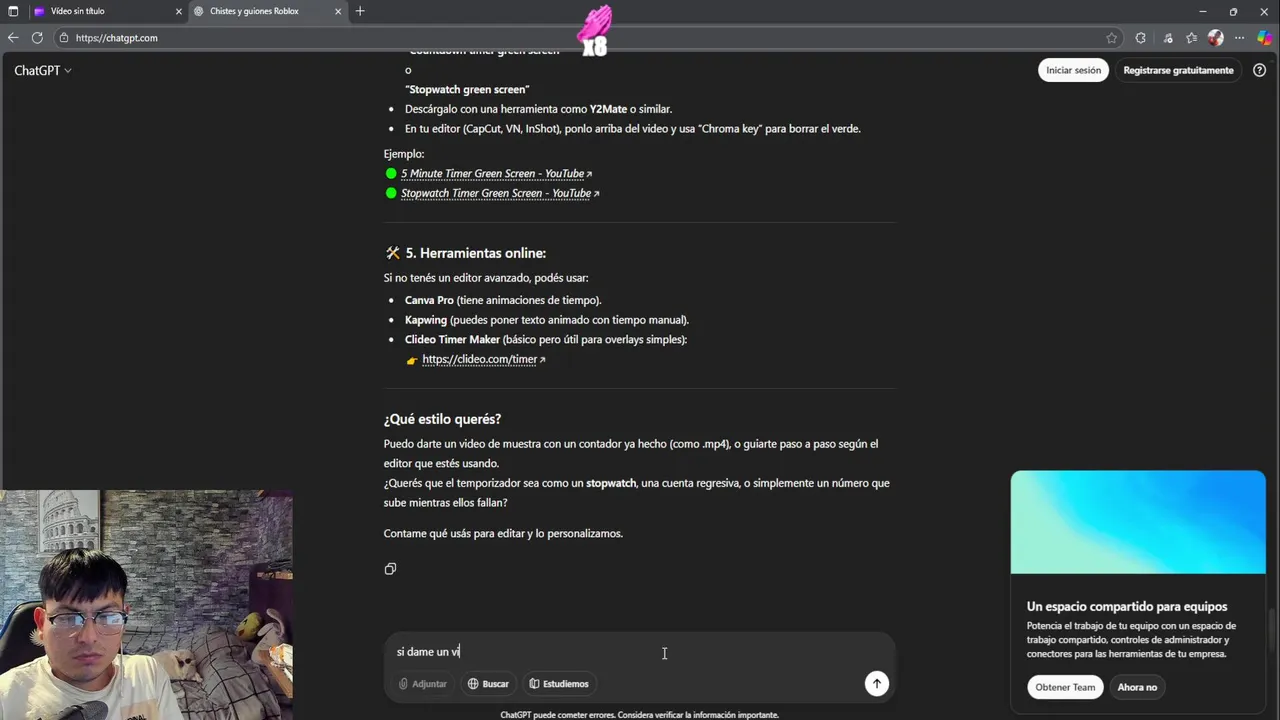This screenshot has height=720, width=1280.
Task: Click 'Stopwatch green screen' text
Action: coord(467,90)
